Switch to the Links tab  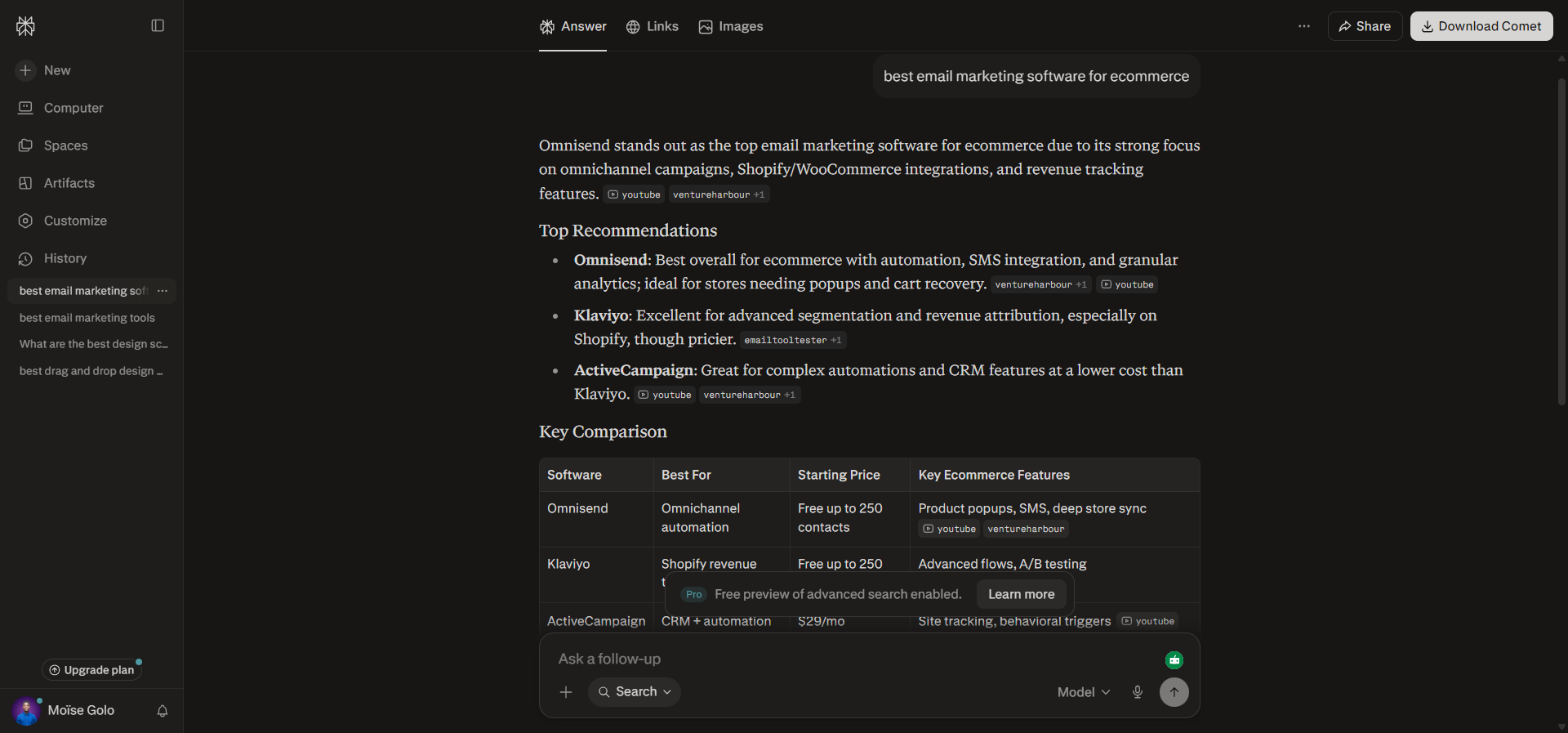(652, 26)
